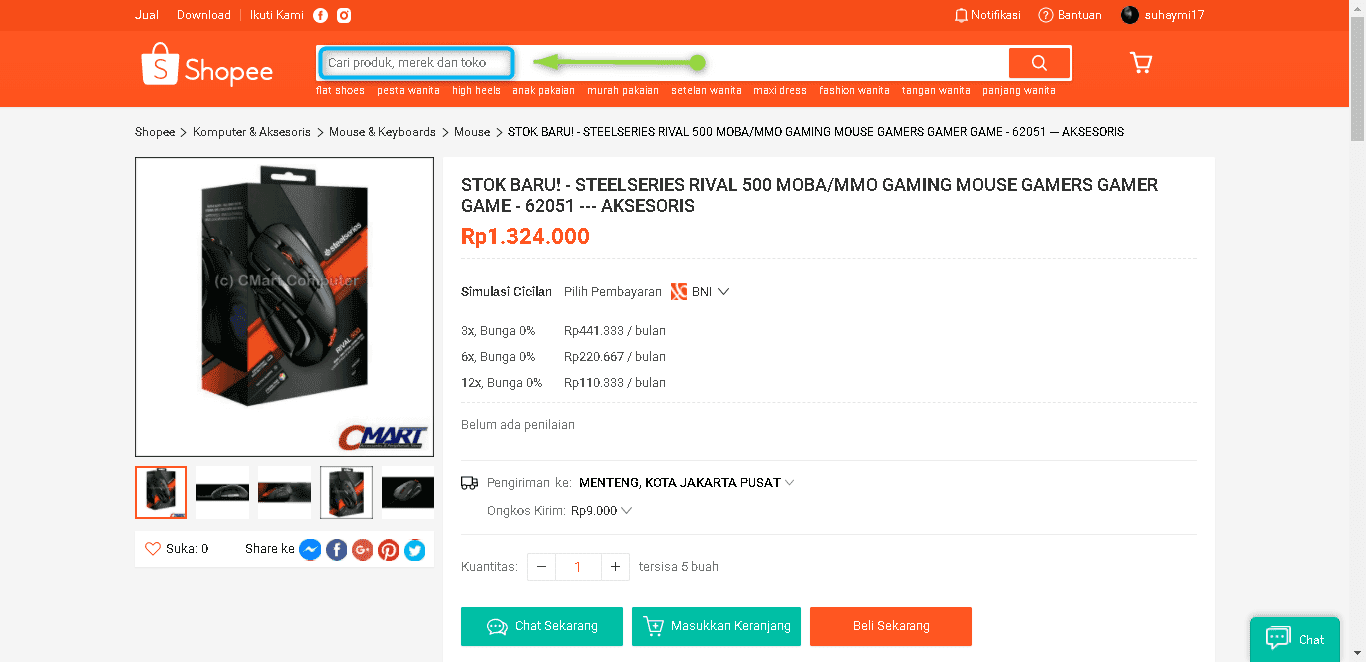
Task: Expand BNI payment bank dropdown
Action: tap(700, 292)
